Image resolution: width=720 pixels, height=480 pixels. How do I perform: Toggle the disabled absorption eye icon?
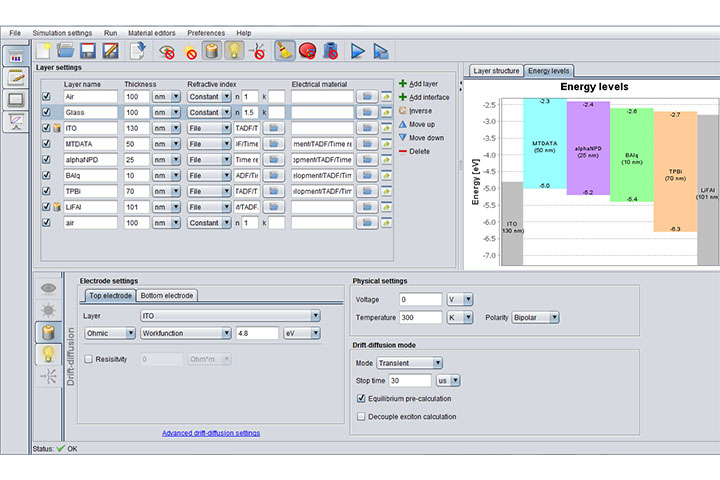point(167,51)
